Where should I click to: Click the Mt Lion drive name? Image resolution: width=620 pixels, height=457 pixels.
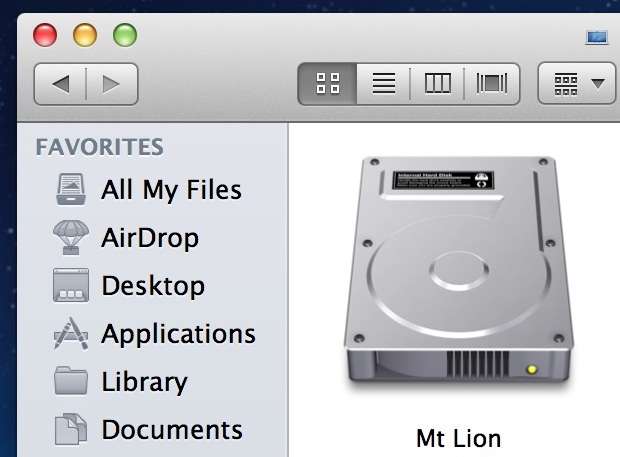[x=459, y=438]
